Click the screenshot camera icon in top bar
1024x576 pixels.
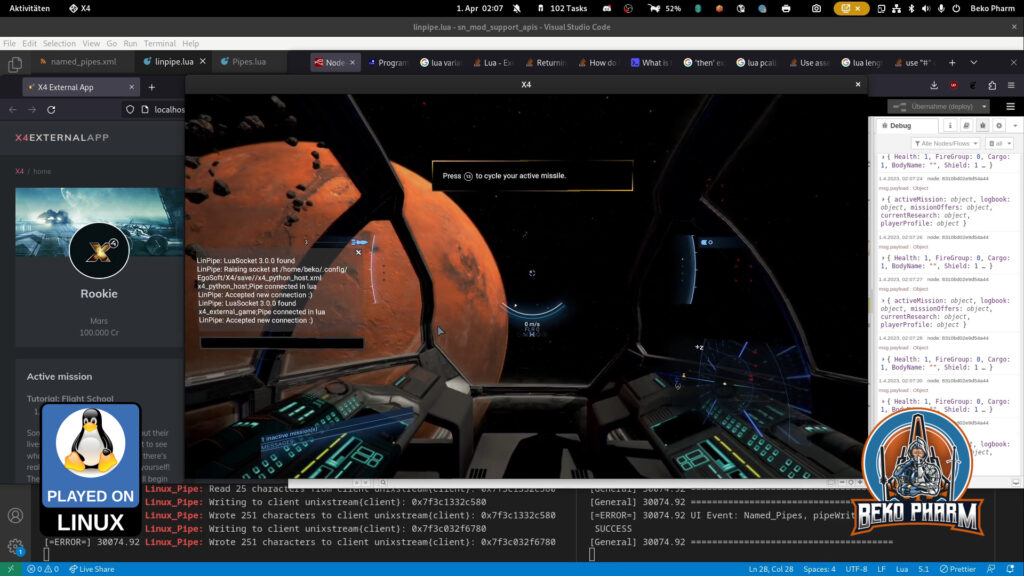point(816,8)
